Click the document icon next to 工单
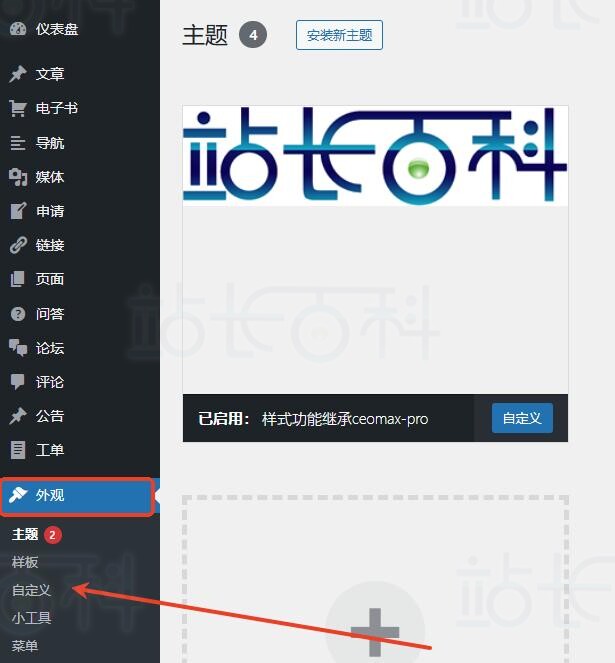Screen dimensions: 615x663 pos(18,450)
